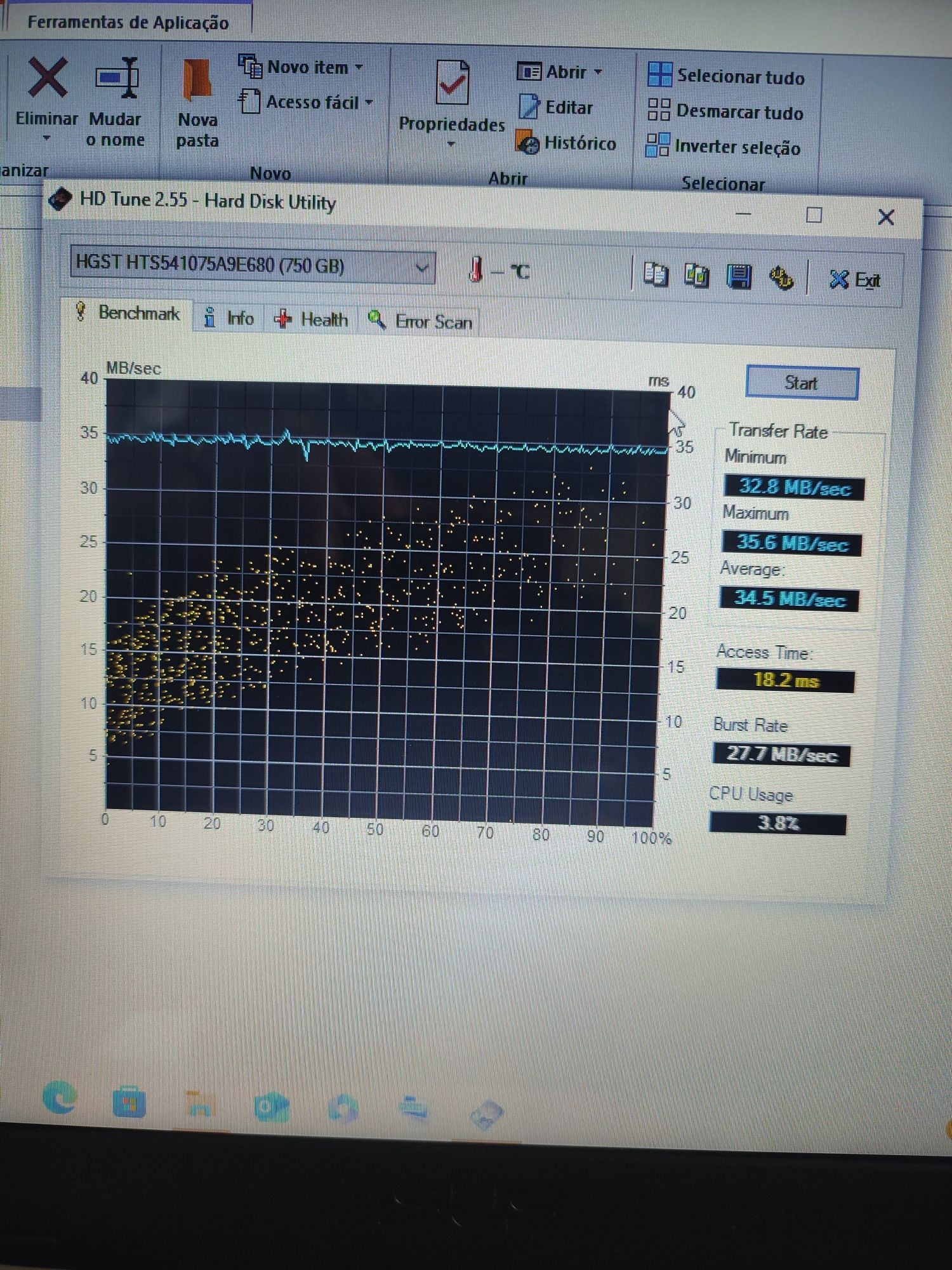Minimize the HD Tune window
The image size is (952, 1270).
(743, 214)
